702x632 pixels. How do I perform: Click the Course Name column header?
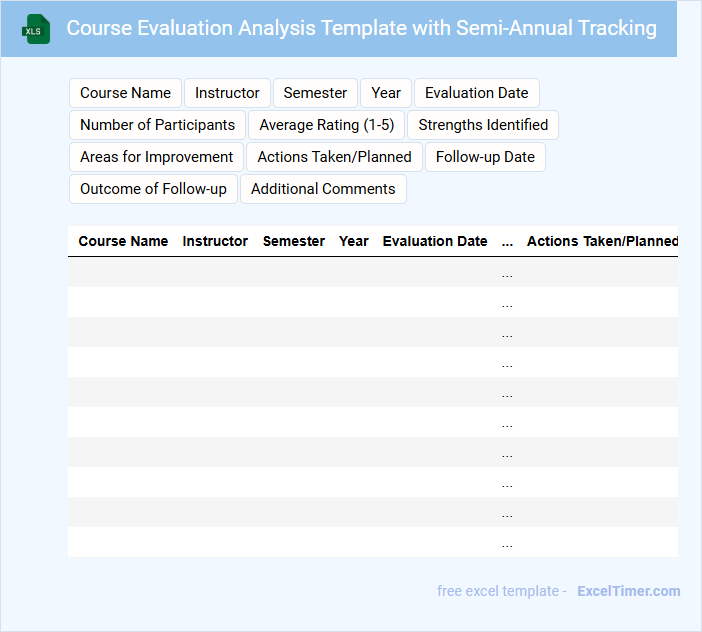click(x=123, y=241)
